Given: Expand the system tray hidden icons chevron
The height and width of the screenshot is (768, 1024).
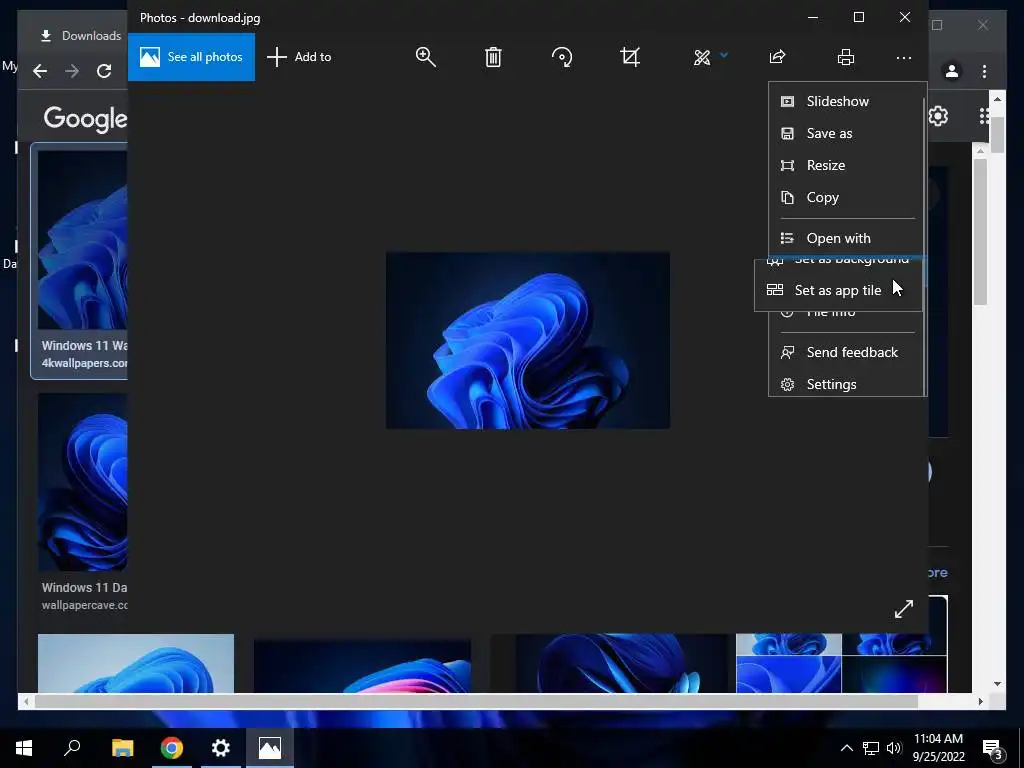Looking at the screenshot, I should [x=846, y=748].
